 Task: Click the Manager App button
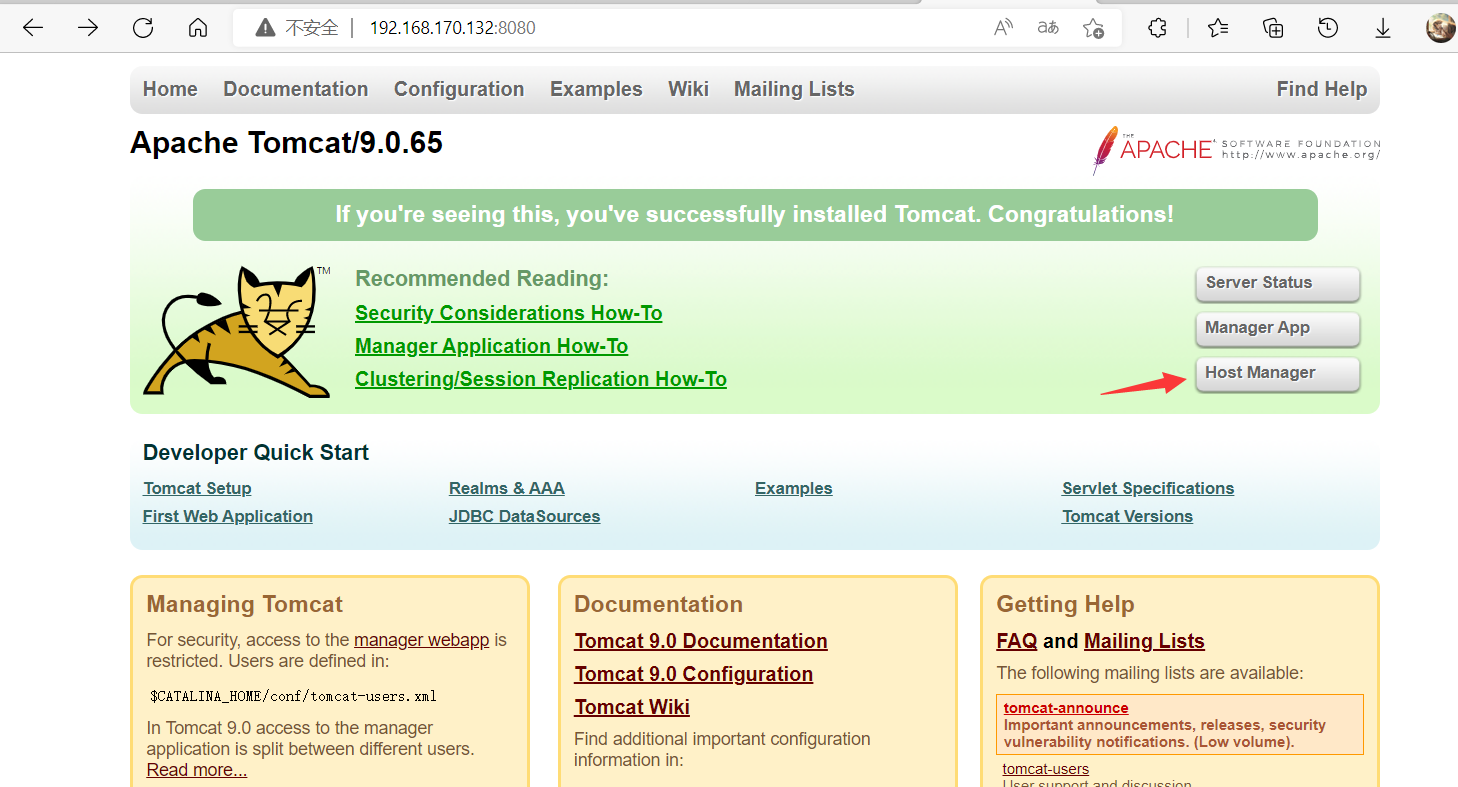[1278, 328]
